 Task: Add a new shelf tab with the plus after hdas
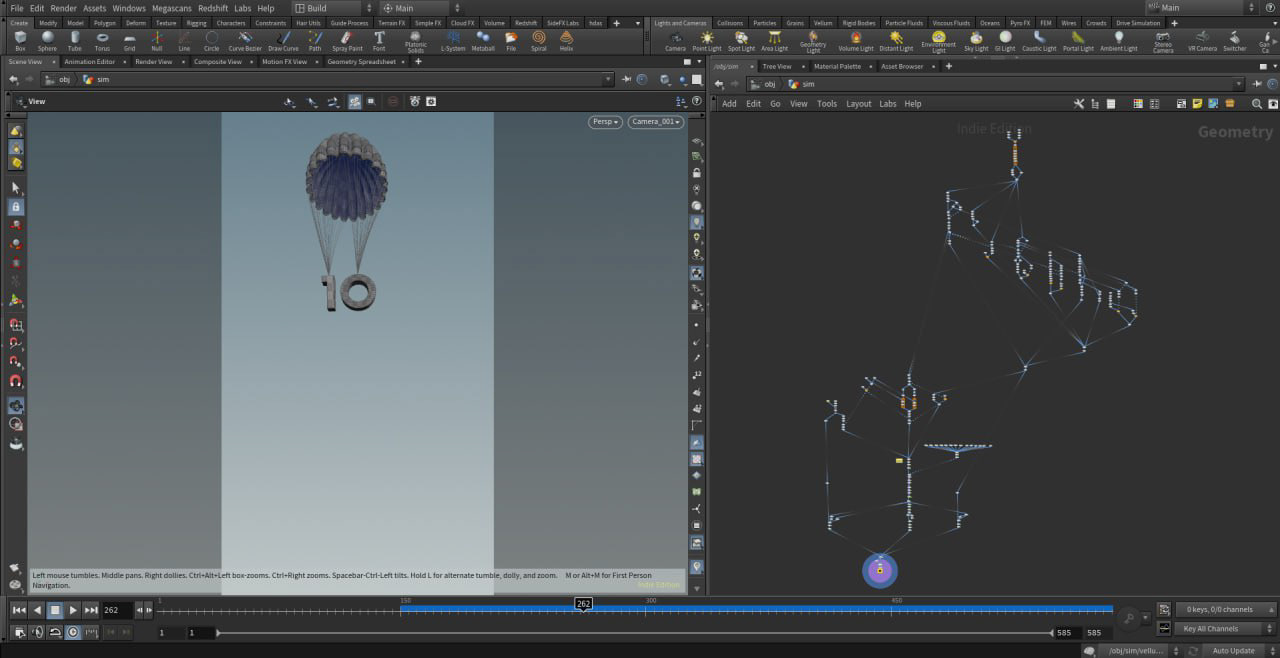pos(616,23)
